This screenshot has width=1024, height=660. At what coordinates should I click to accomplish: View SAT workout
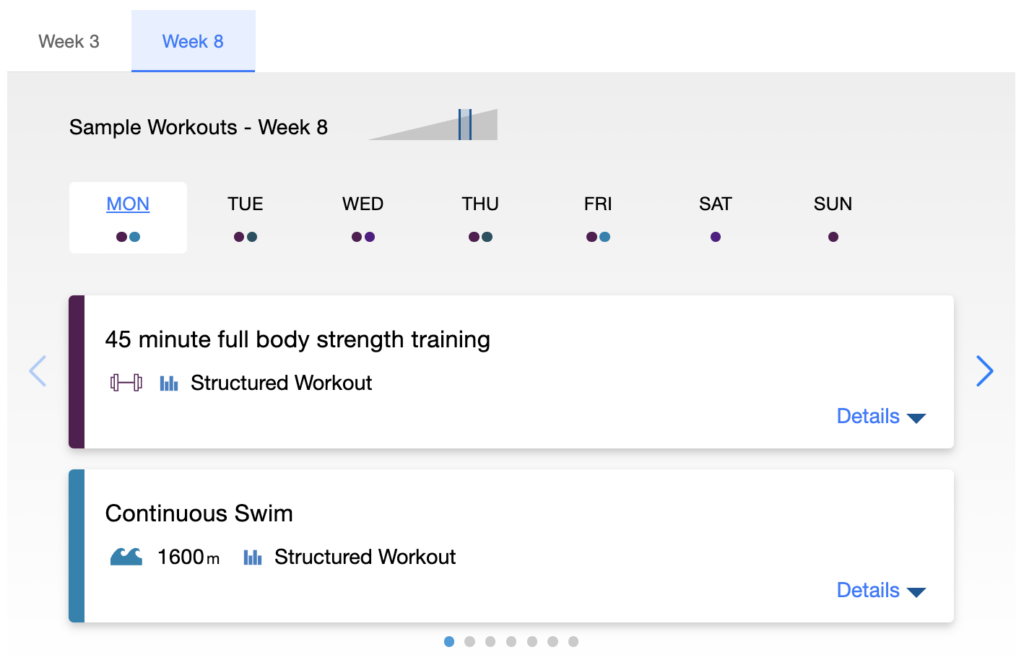(715, 205)
